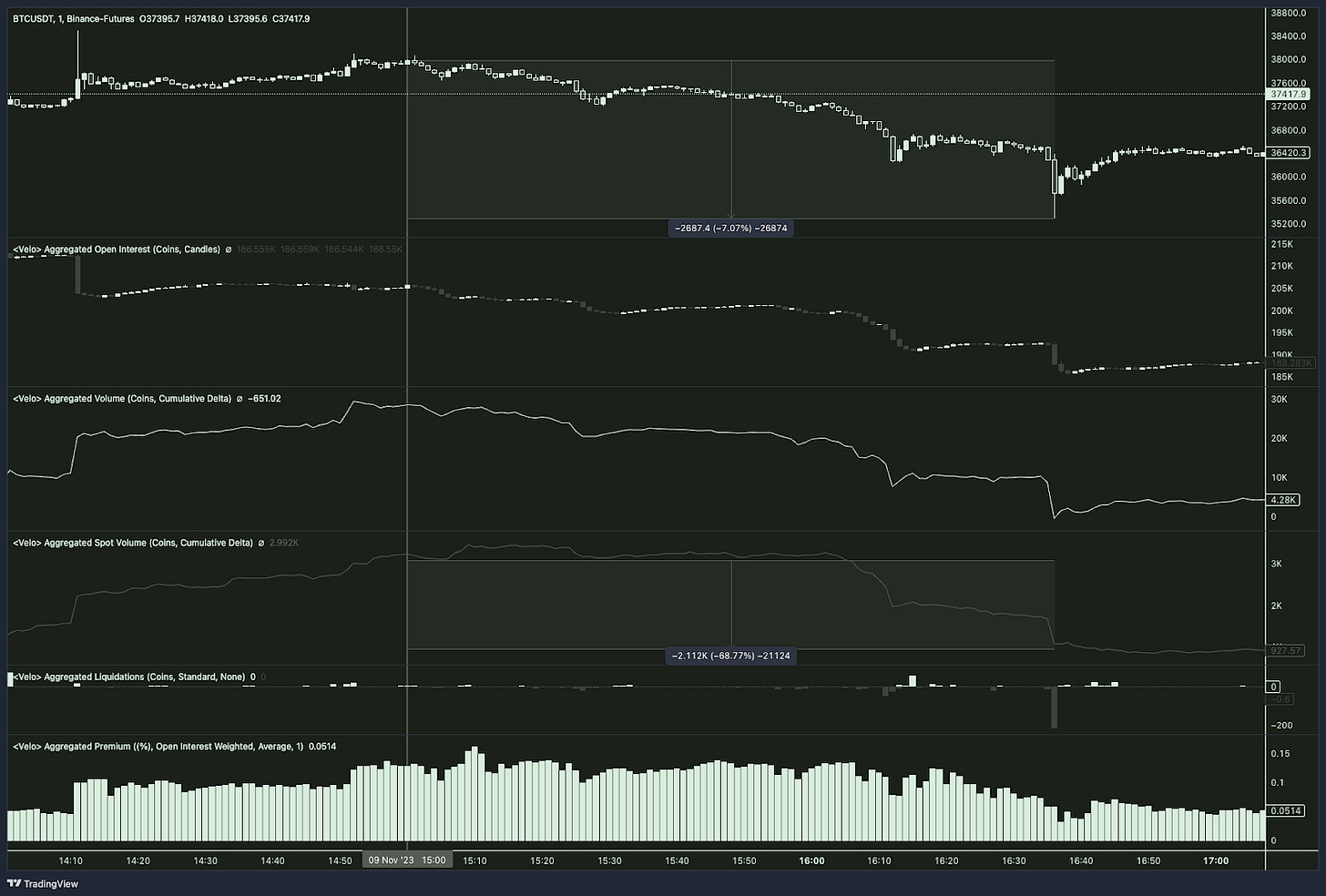Select the Aggregated Volume (Coins, Cumulative Delta) title
Screen dimensions: 1326x896
[122, 399]
